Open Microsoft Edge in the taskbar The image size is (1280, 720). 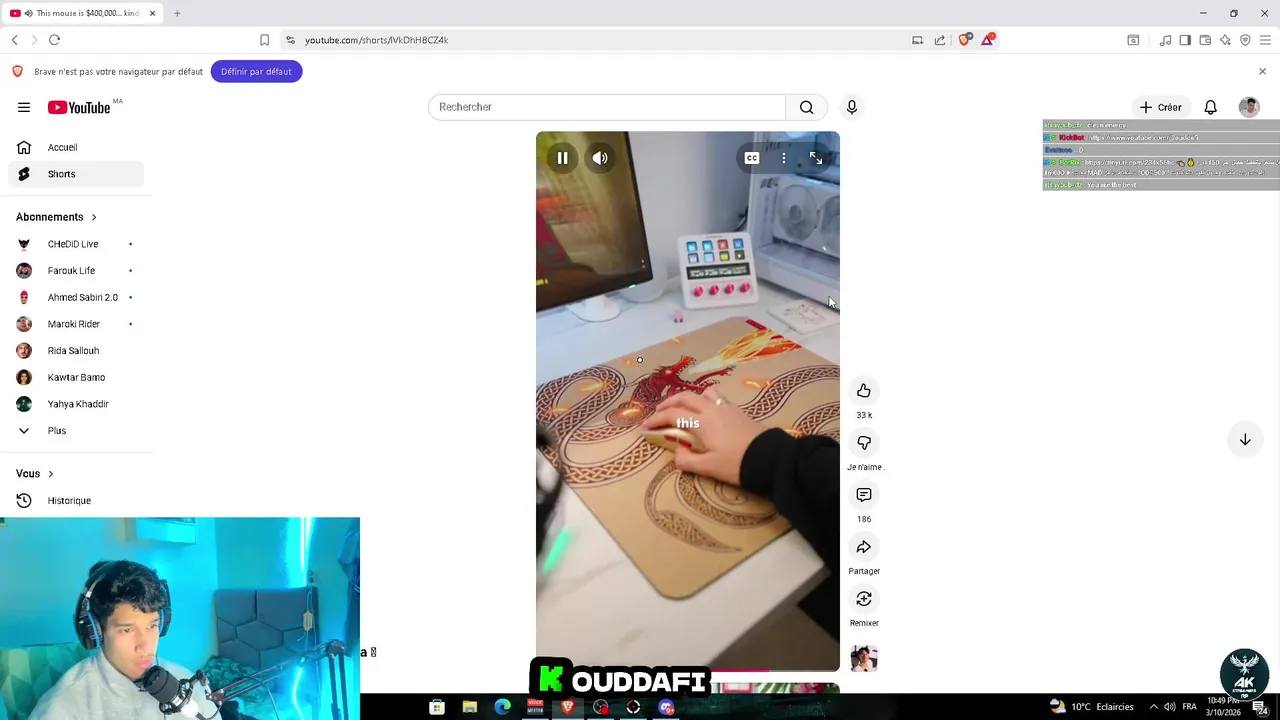click(x=503, y=707)
